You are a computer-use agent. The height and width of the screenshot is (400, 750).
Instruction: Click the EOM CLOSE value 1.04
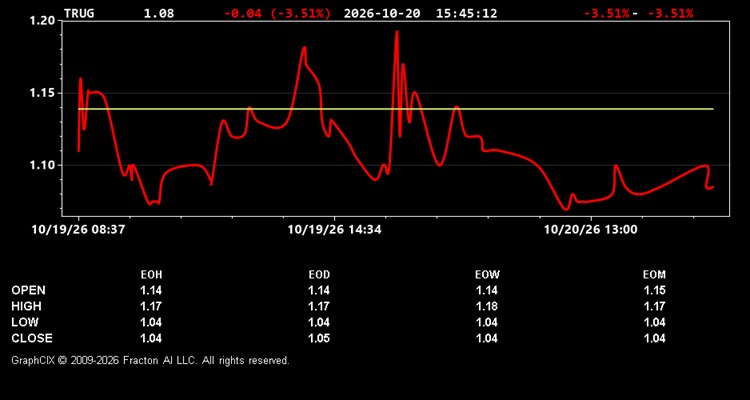click(654, 338)
